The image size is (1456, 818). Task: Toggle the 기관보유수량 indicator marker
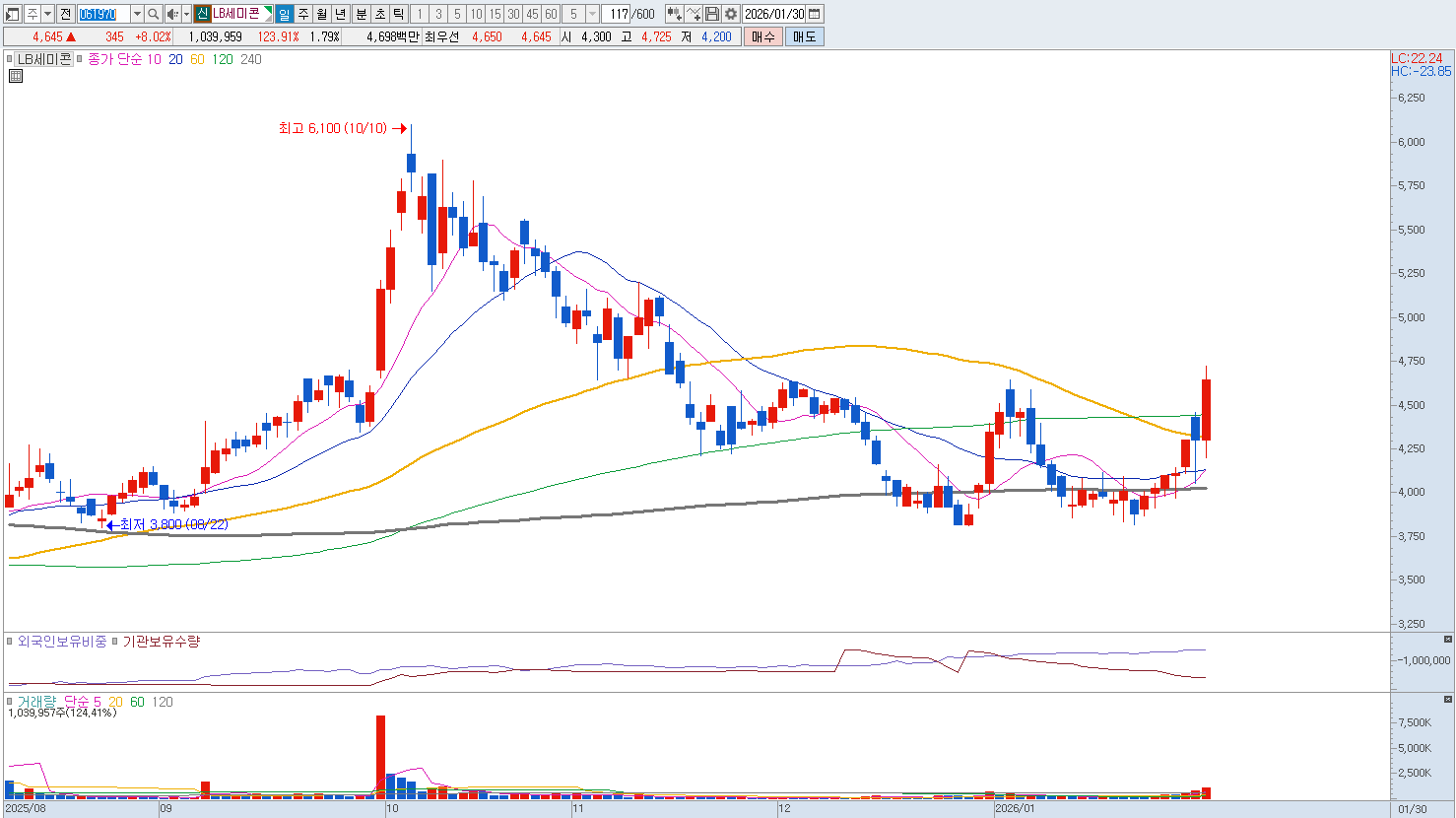(x=115, y=642)
